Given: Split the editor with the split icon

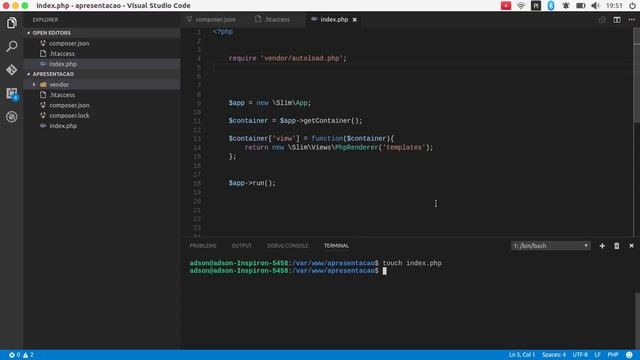Looking at the screenshot, I should pyautogui.click(x=617, y=20).
